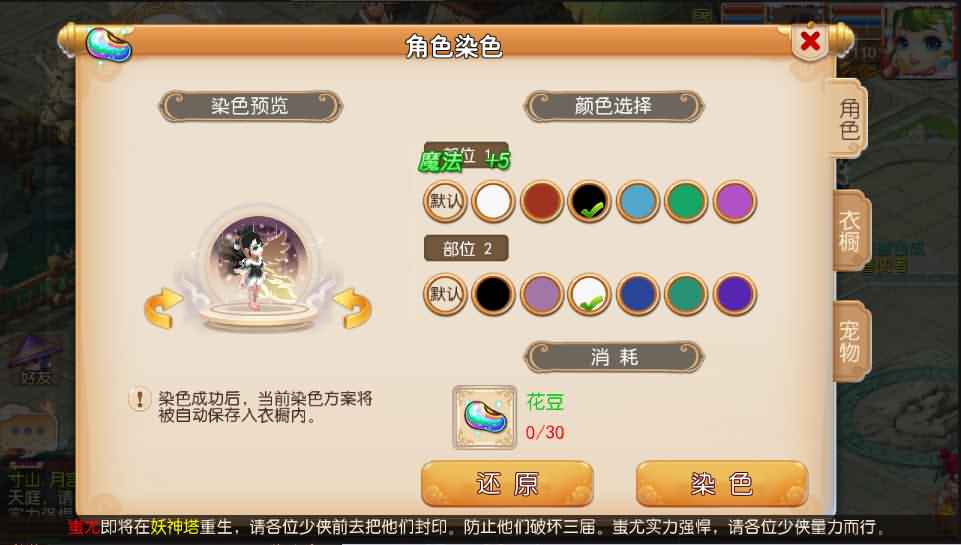Screen dimensions: 961x545
Task: Click the exclamation info icon beside the hint
Action: point(139,400)
